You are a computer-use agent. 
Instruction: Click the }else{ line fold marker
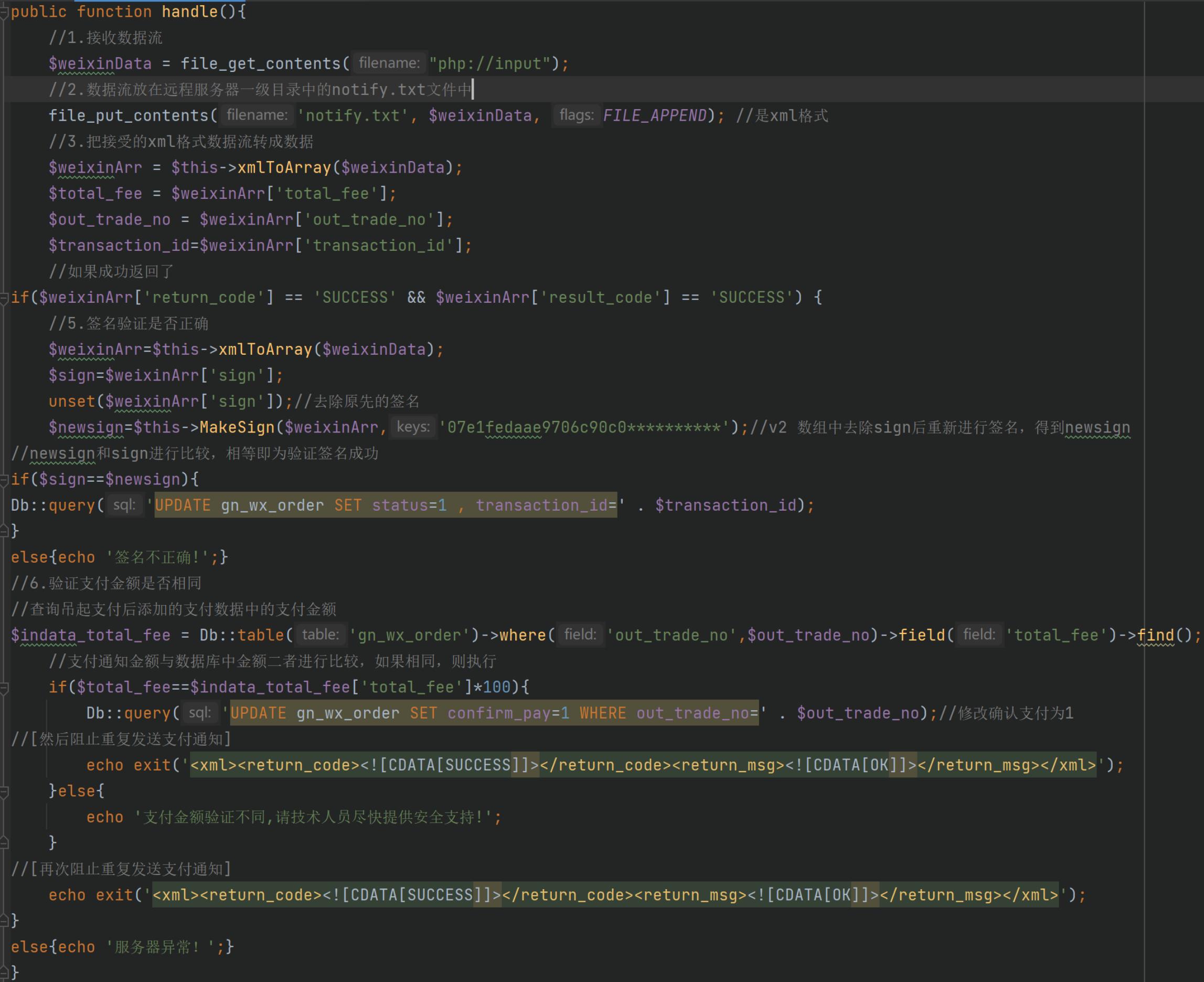pyautogui.click(x=3, y=791)
